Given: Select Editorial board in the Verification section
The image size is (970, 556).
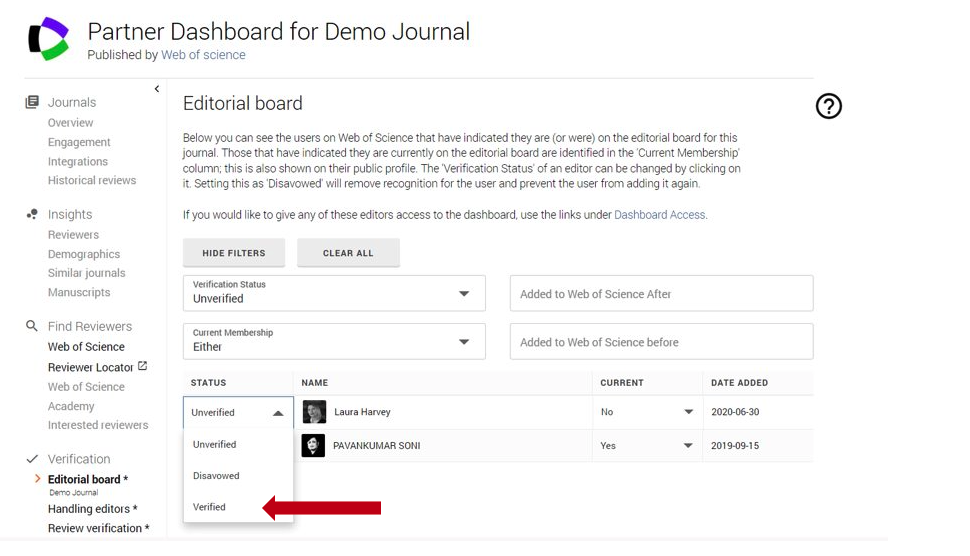Looking at the screenshot, I should pos(88,479).
